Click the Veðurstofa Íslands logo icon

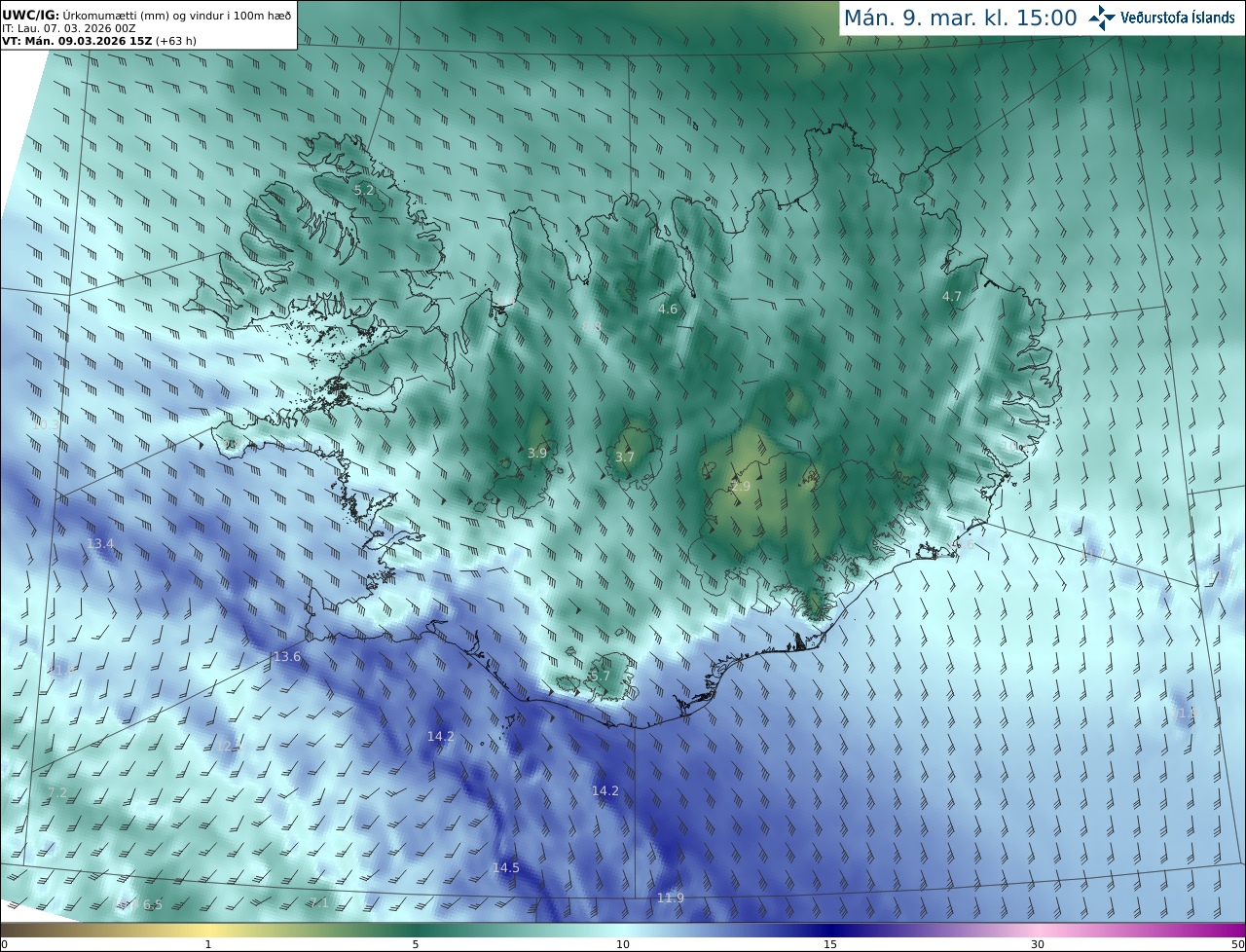(1102, 18)
